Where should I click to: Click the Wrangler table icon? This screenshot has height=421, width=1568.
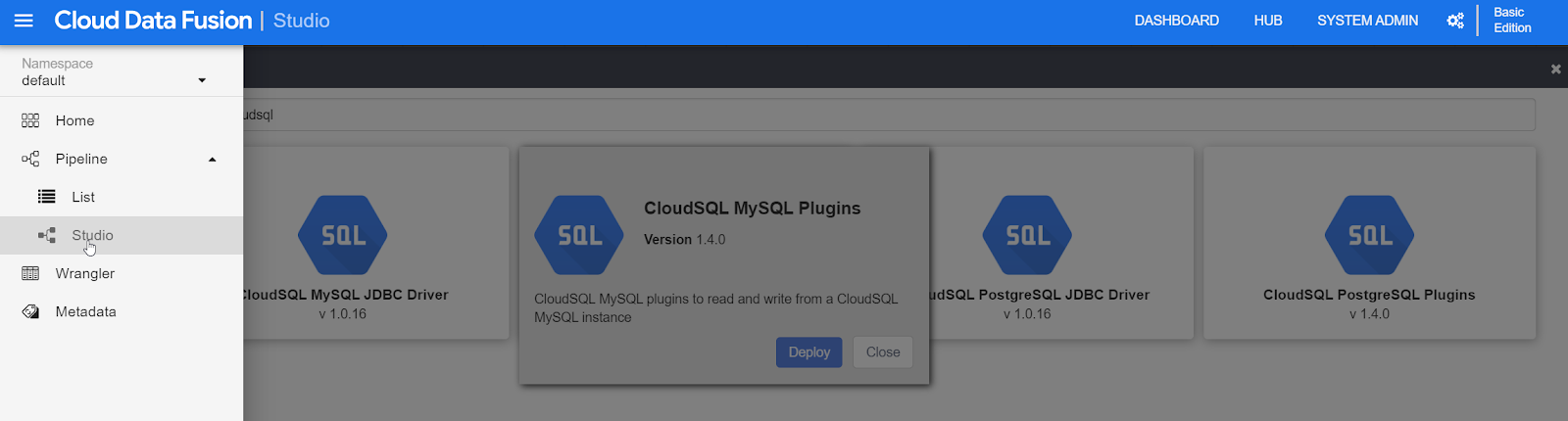tap(30, 273)
